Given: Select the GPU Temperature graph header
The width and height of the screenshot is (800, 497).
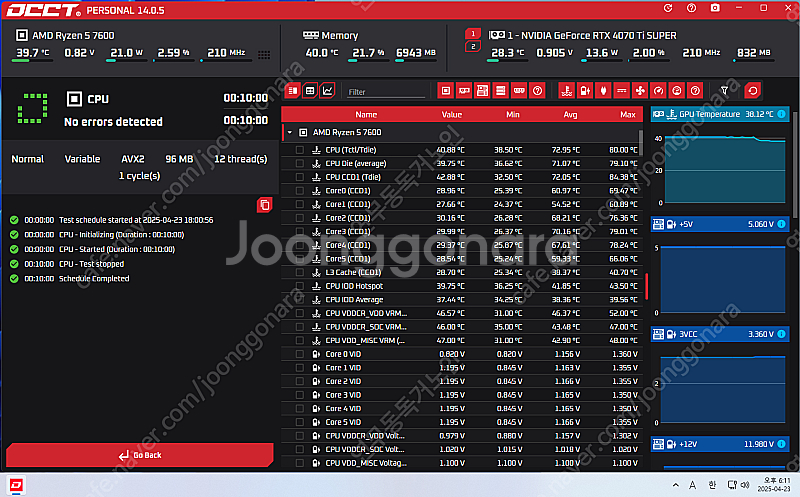Looking at the screenshot, I should 720,114.
